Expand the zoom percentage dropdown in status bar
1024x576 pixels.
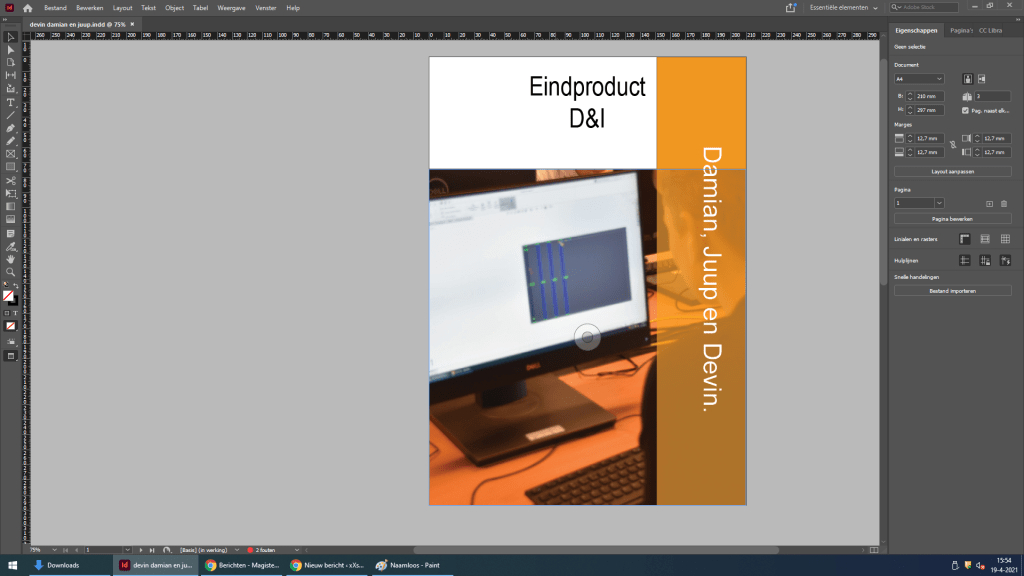51,550
